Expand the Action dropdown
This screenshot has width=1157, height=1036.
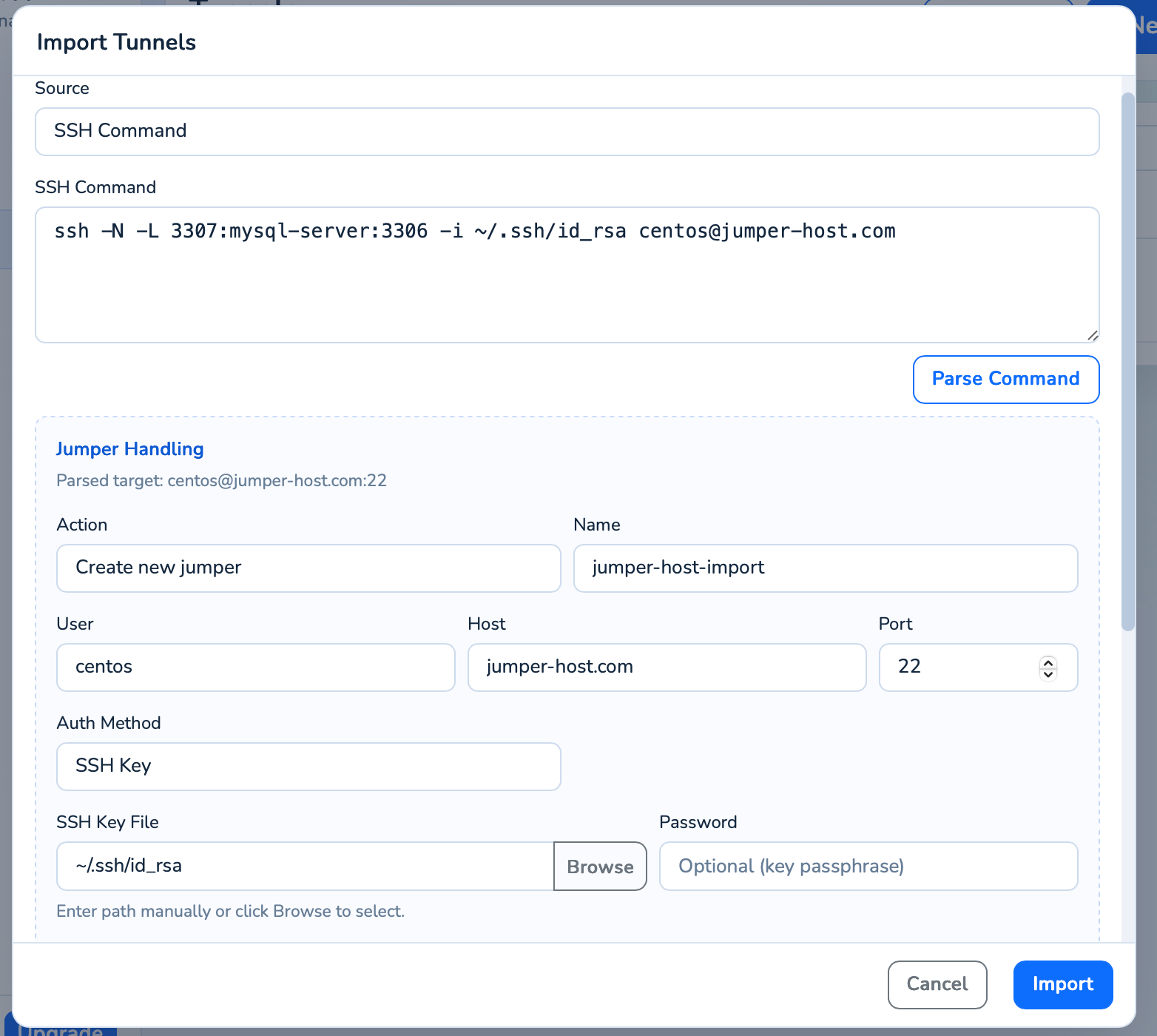[308, 568]
